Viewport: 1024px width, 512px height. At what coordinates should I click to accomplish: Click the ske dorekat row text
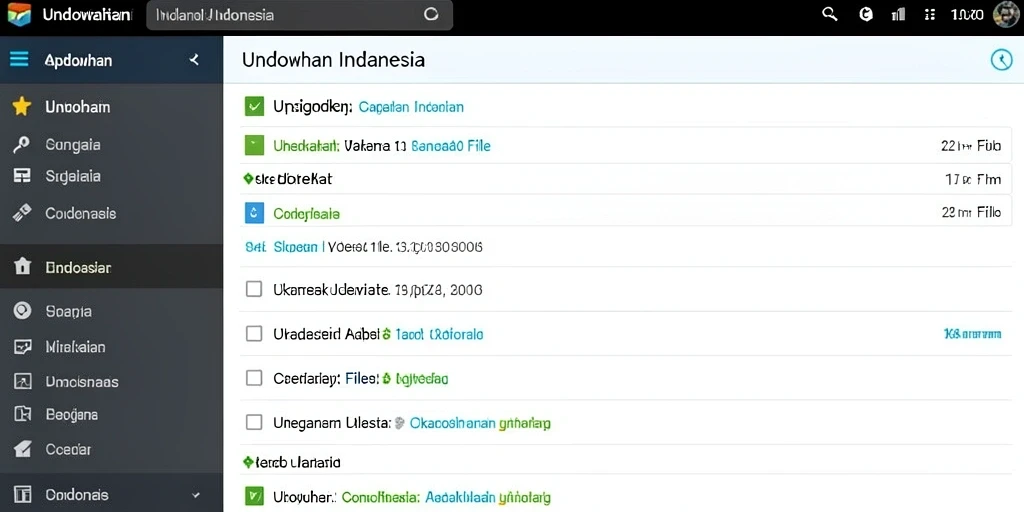(294, 178)
